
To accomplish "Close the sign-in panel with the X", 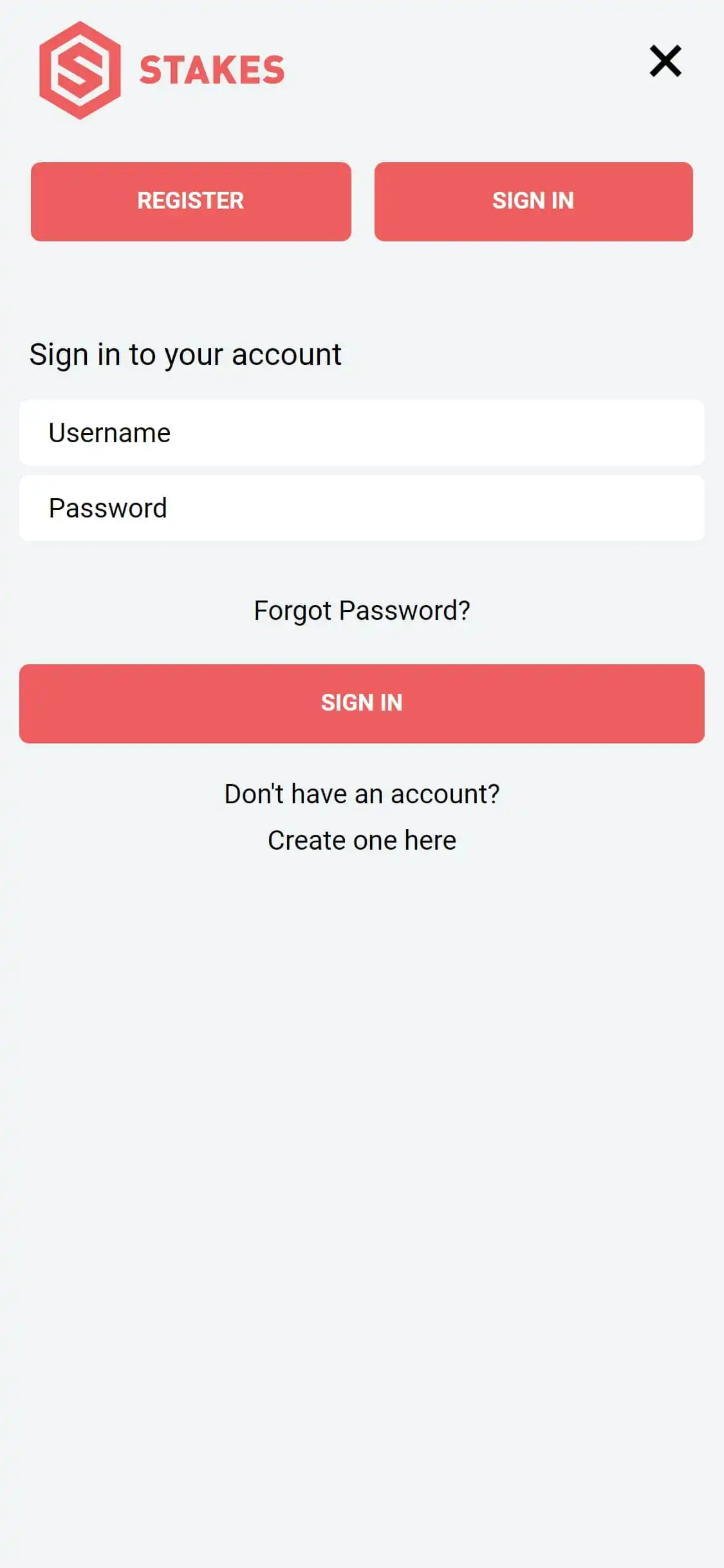I will (665, 61).
